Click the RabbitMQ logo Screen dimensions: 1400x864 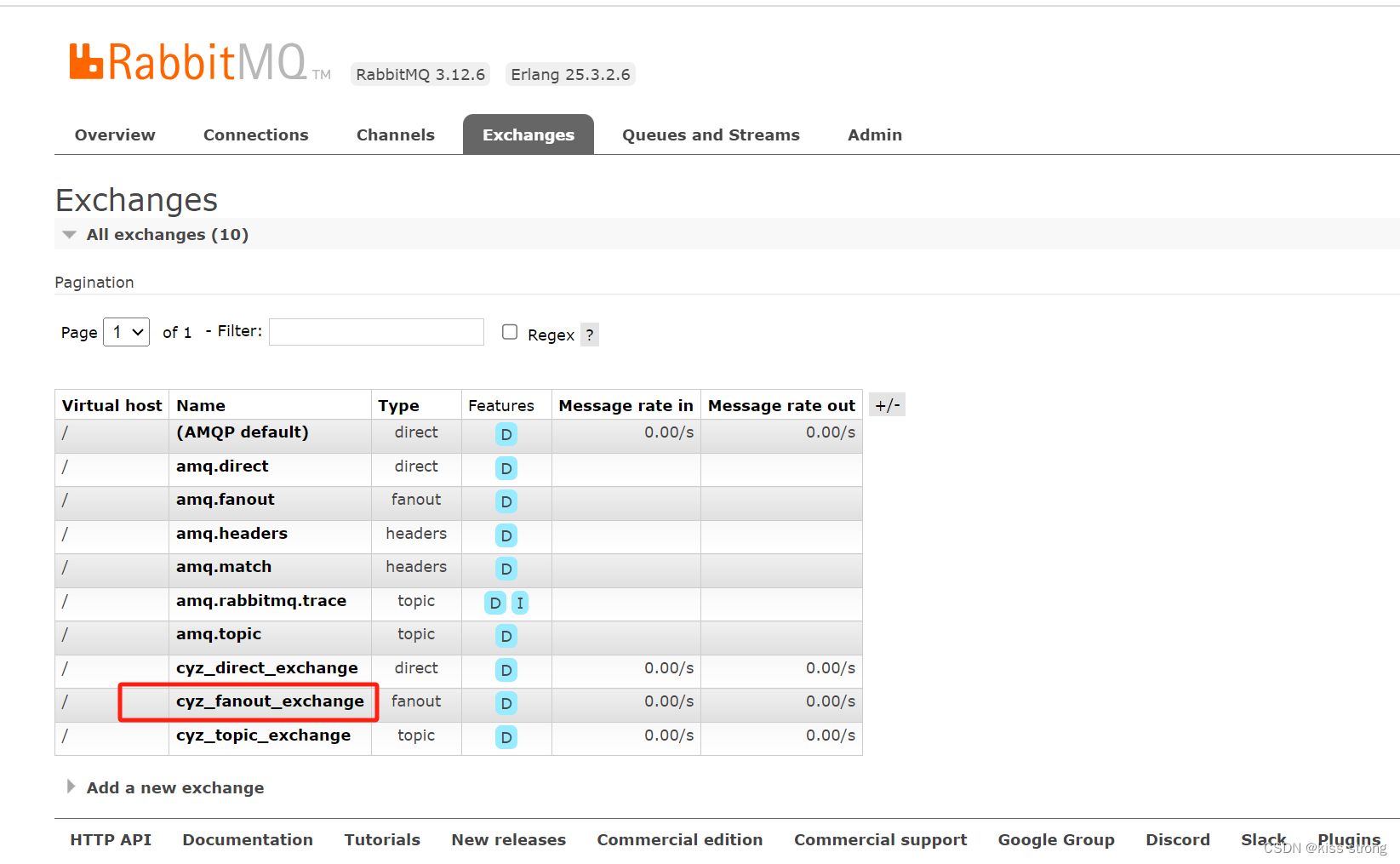pyautogui.click(x=200, y=62)
